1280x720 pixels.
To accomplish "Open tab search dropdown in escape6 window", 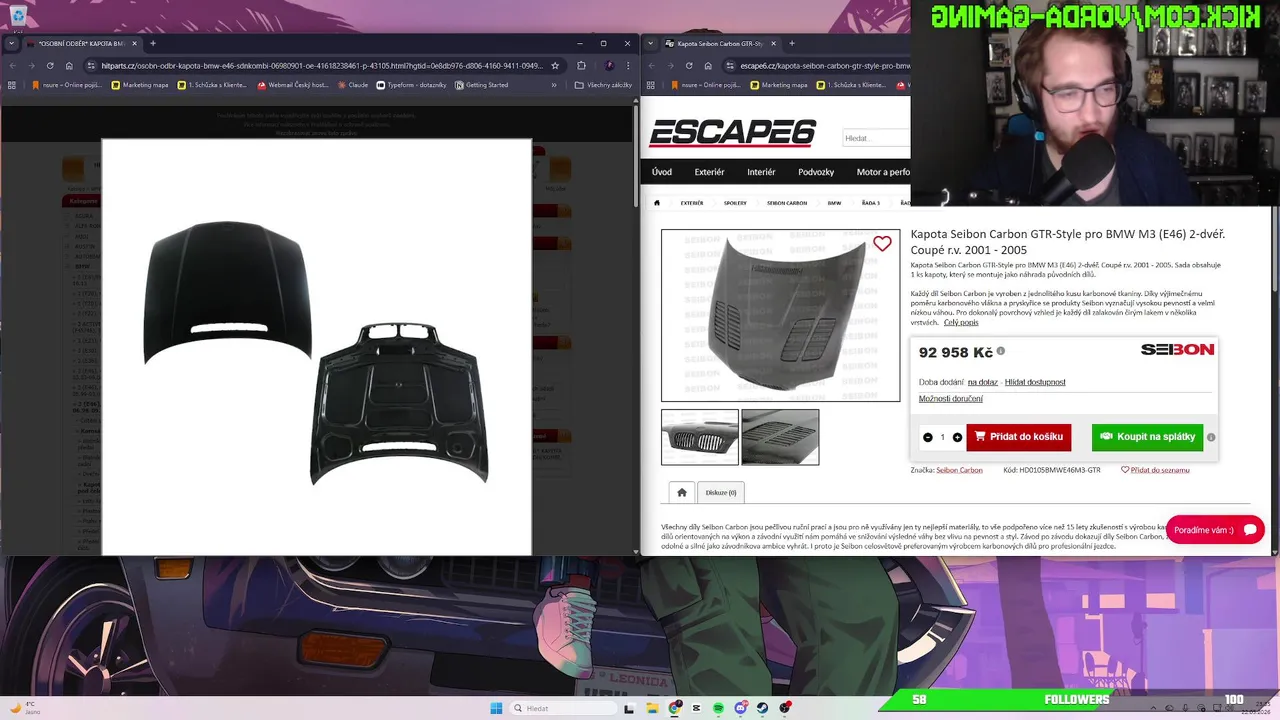I will [651, 43].
